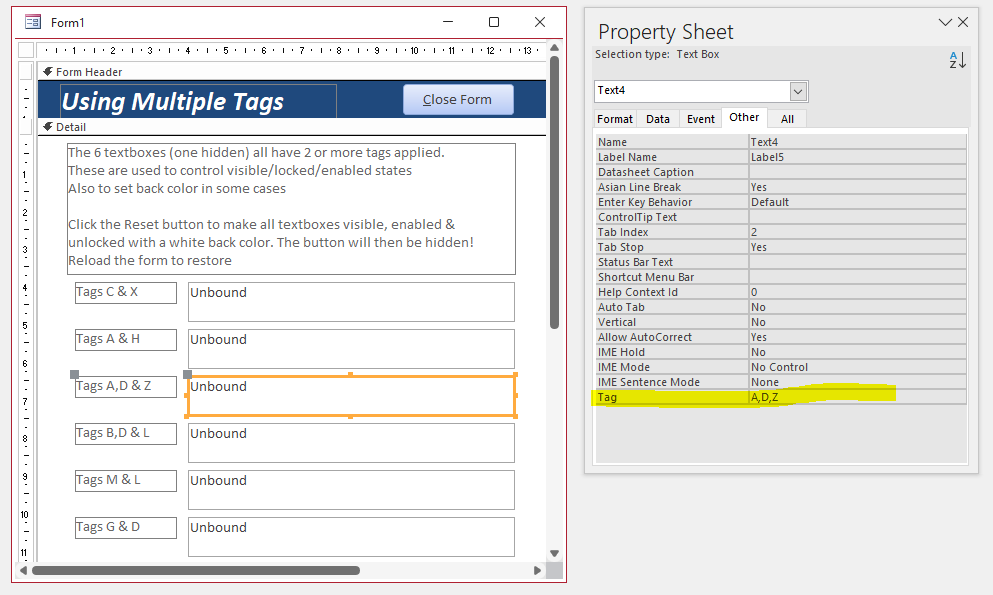Click the Form Header section selector arrow
The width and height of the screenshot is (993, 595).
click(47, 72)
